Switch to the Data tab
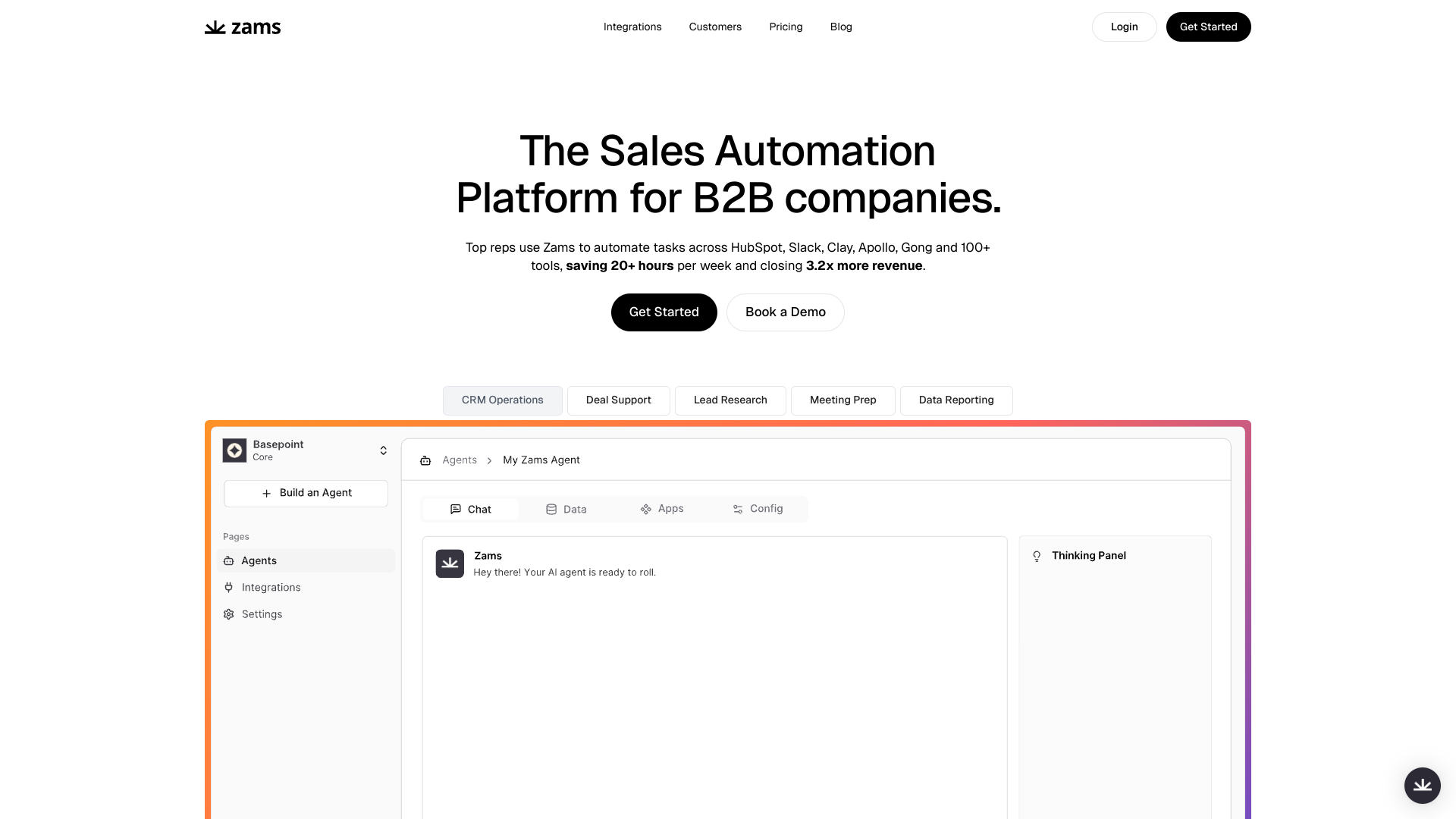 566,509
